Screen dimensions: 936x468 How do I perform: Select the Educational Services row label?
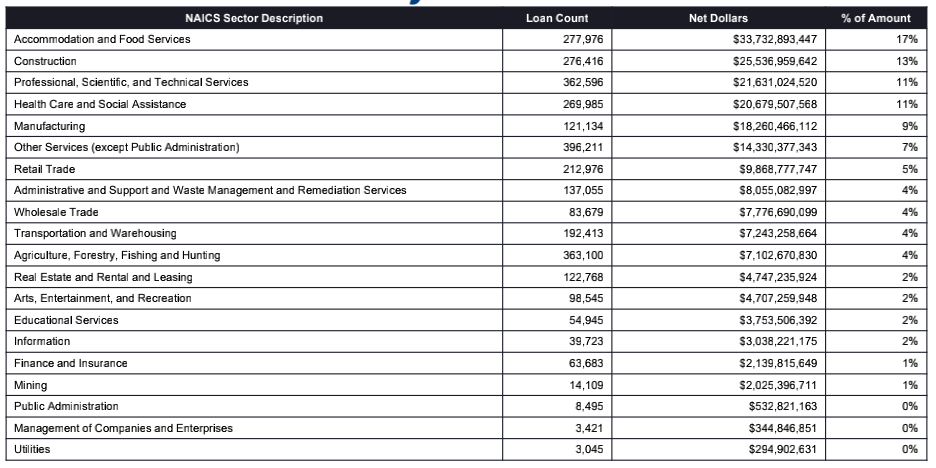click(x=66, y=320)
